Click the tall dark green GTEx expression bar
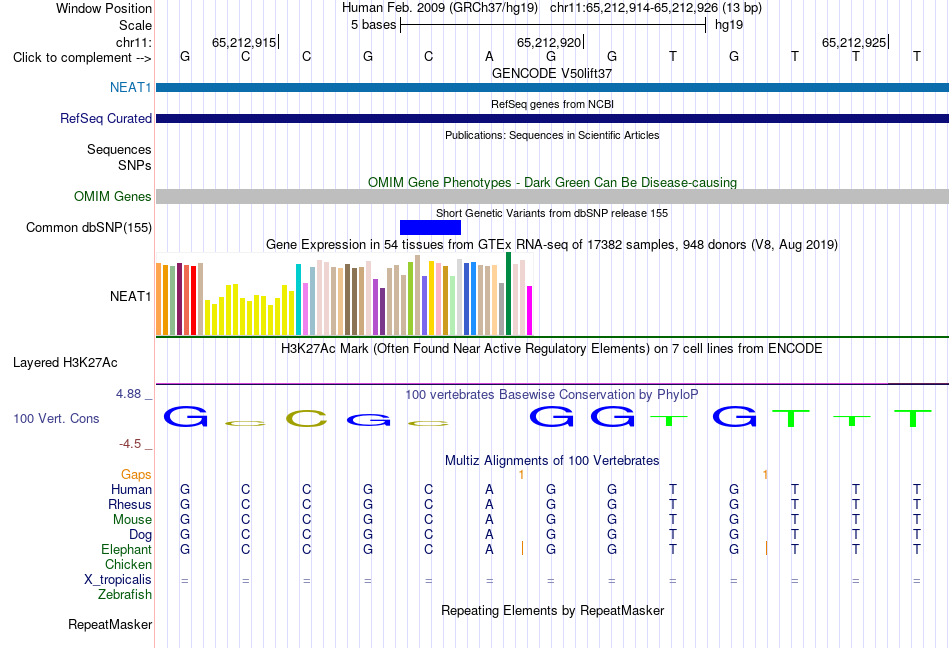The width and height of the screenshot is (950, 648). coord(508,294)
